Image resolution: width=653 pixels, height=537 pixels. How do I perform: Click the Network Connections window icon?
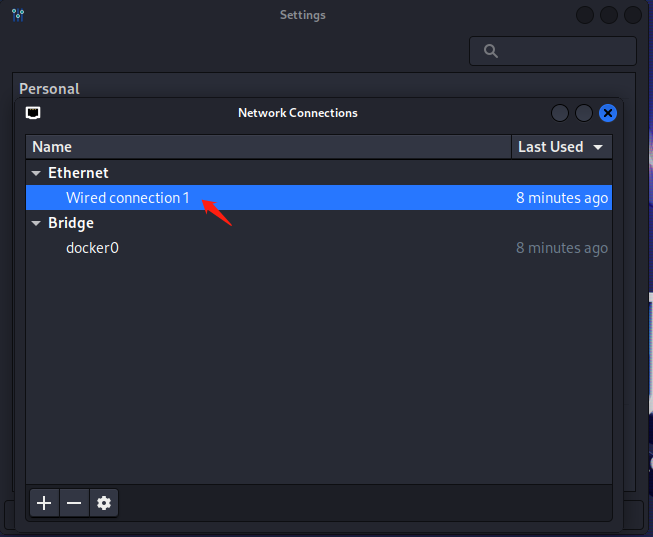tap(33, 113)
